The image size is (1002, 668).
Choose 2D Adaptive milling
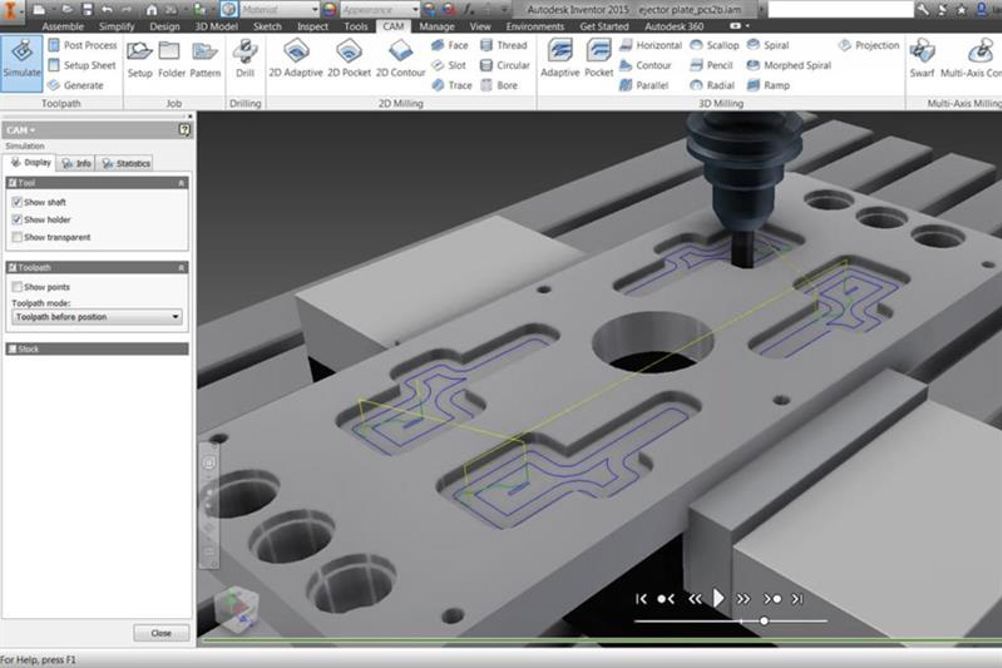[x=296, y=59]
